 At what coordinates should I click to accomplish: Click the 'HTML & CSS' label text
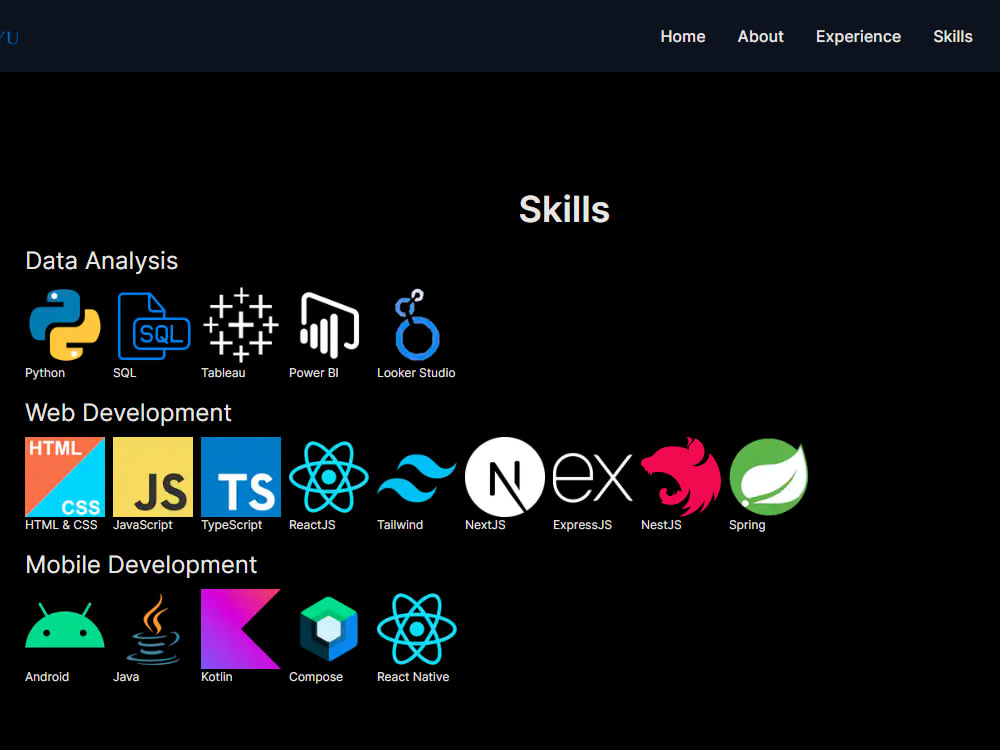pos(61,525)
